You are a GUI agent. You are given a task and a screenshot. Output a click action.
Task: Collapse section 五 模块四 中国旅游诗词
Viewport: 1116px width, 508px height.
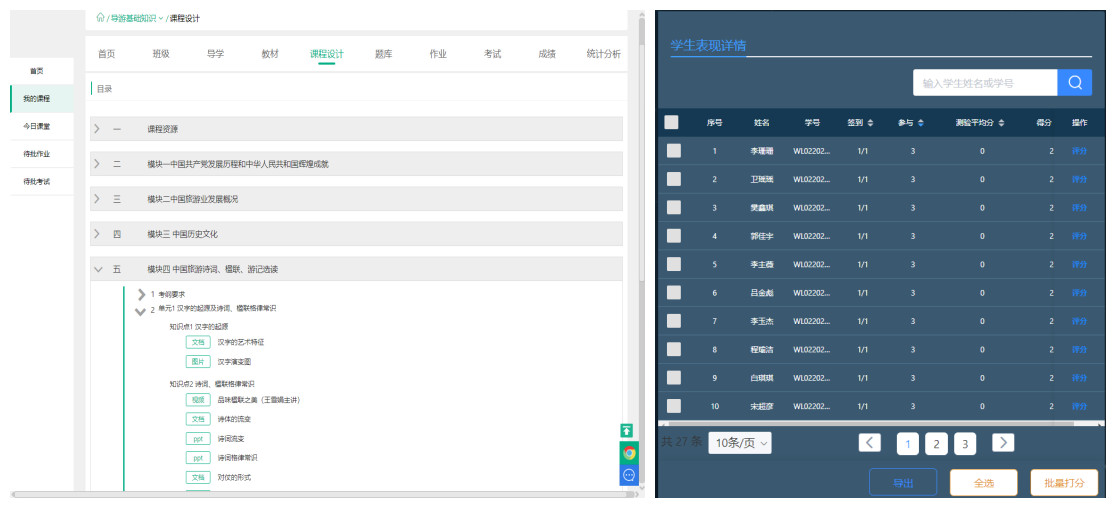click(97, 269)
